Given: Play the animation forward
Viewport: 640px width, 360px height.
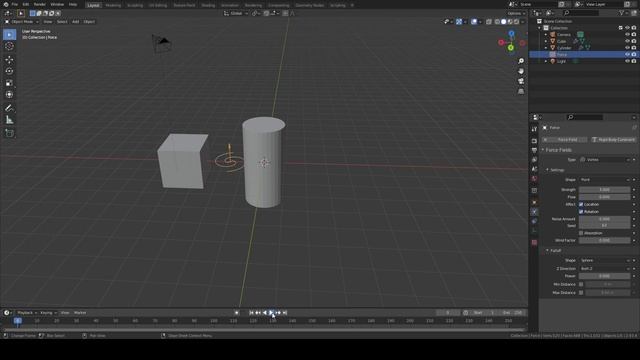Looking at the screenshot, I should [271, 313].
